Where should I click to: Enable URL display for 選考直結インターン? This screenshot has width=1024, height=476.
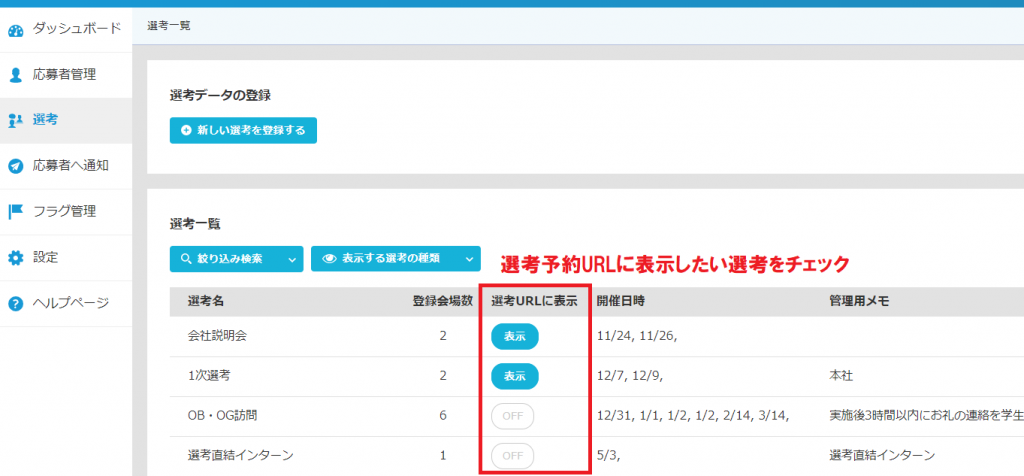coord(512,456)
